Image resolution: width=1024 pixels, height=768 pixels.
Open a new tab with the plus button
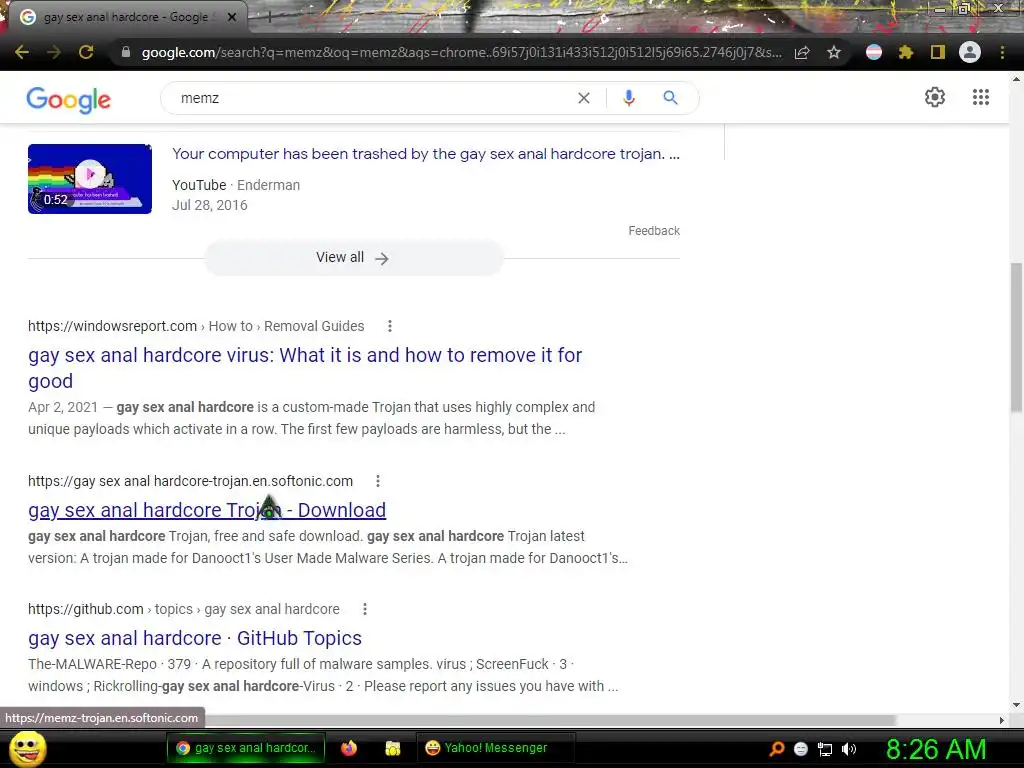[x=268, y=17]
